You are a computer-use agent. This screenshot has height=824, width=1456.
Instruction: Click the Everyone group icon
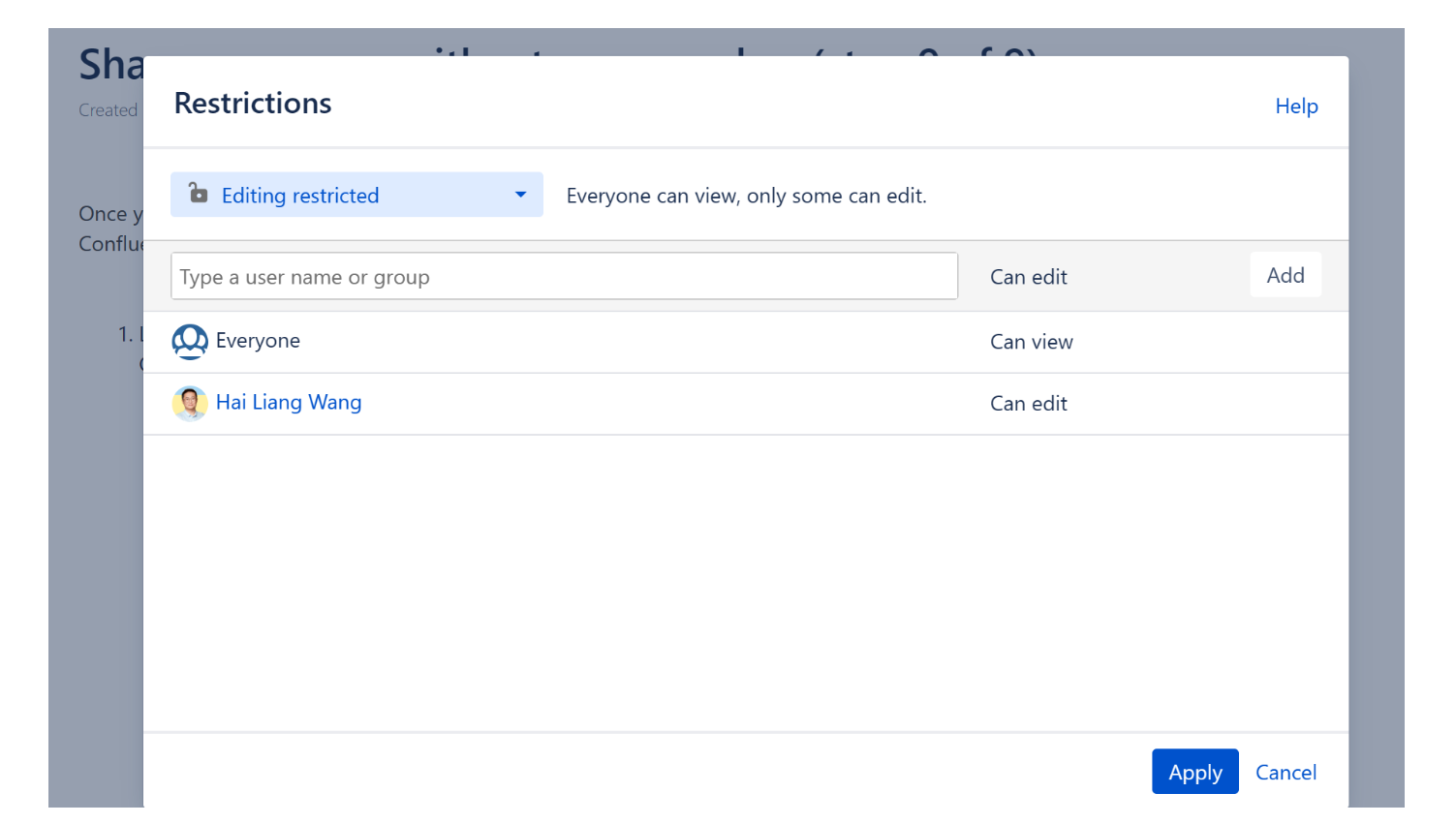[x=190, y=341]
